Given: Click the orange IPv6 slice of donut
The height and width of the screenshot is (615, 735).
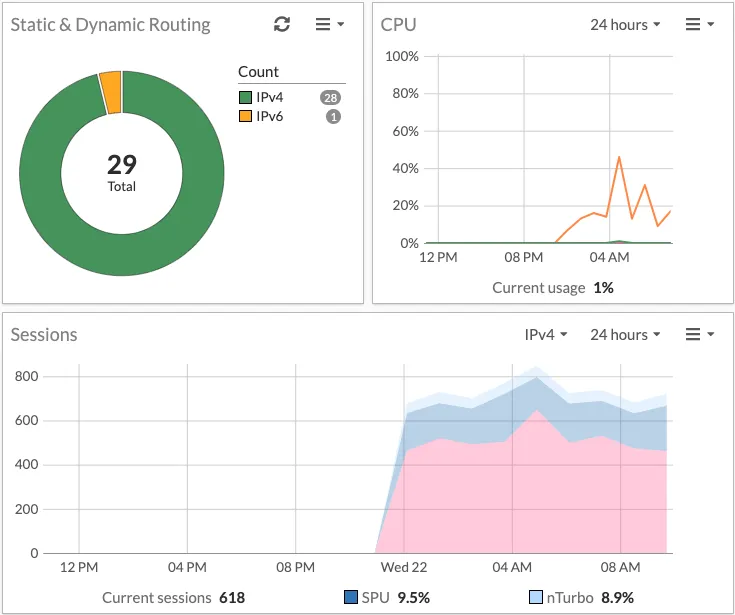Looking at the screenshot, I should (111, 92).
